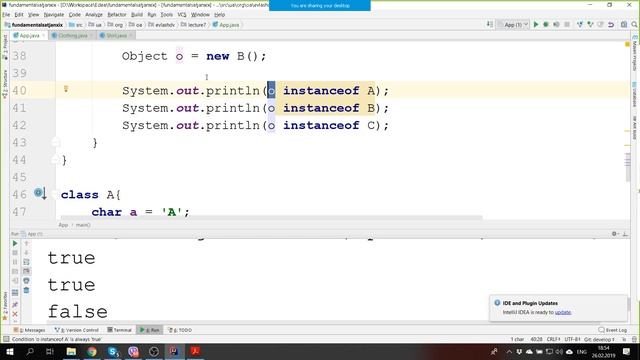Toggle scroll to end in Run console
The width and height of the screenshot is (640, 360).
(26, 271)
